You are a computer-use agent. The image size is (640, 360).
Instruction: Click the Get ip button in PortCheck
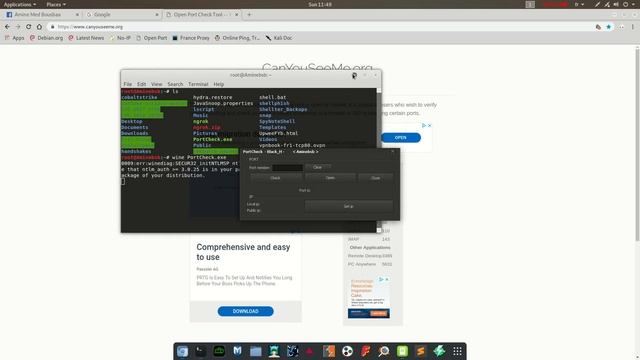pyautogui.click(x=349, y=206)
